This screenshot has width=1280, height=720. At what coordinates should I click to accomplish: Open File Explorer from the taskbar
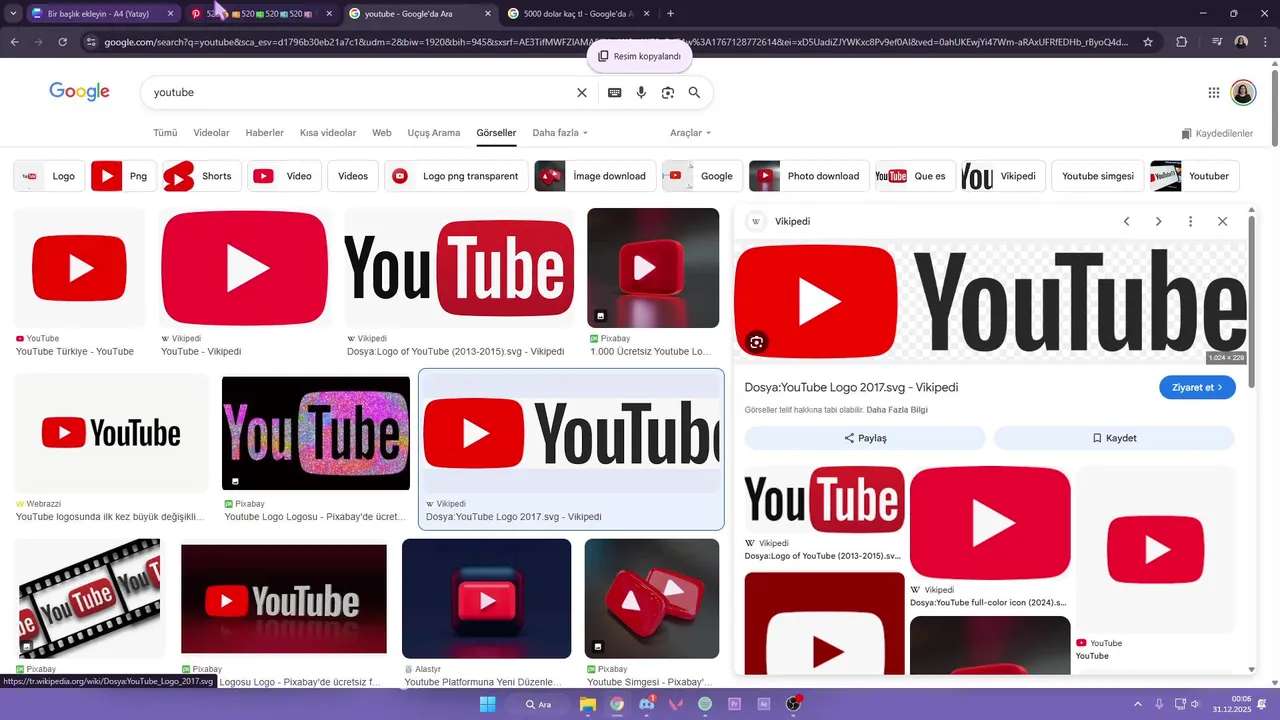pos(588,704)
